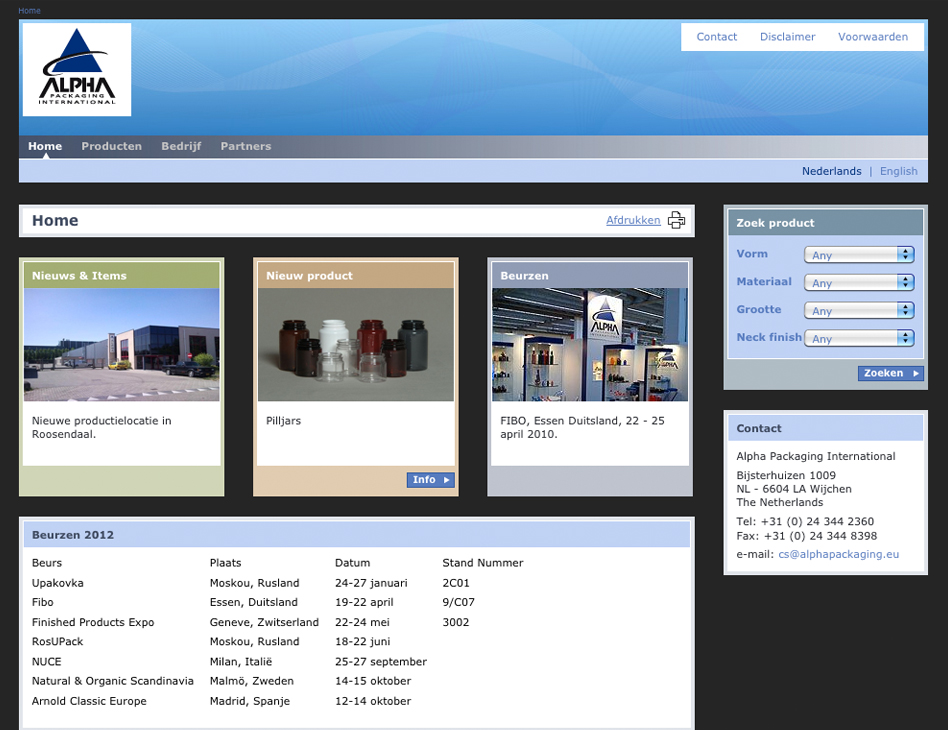Click the 'Pilljars' caption text
Viewport: 948px width, 730px height.
point(284,421)
